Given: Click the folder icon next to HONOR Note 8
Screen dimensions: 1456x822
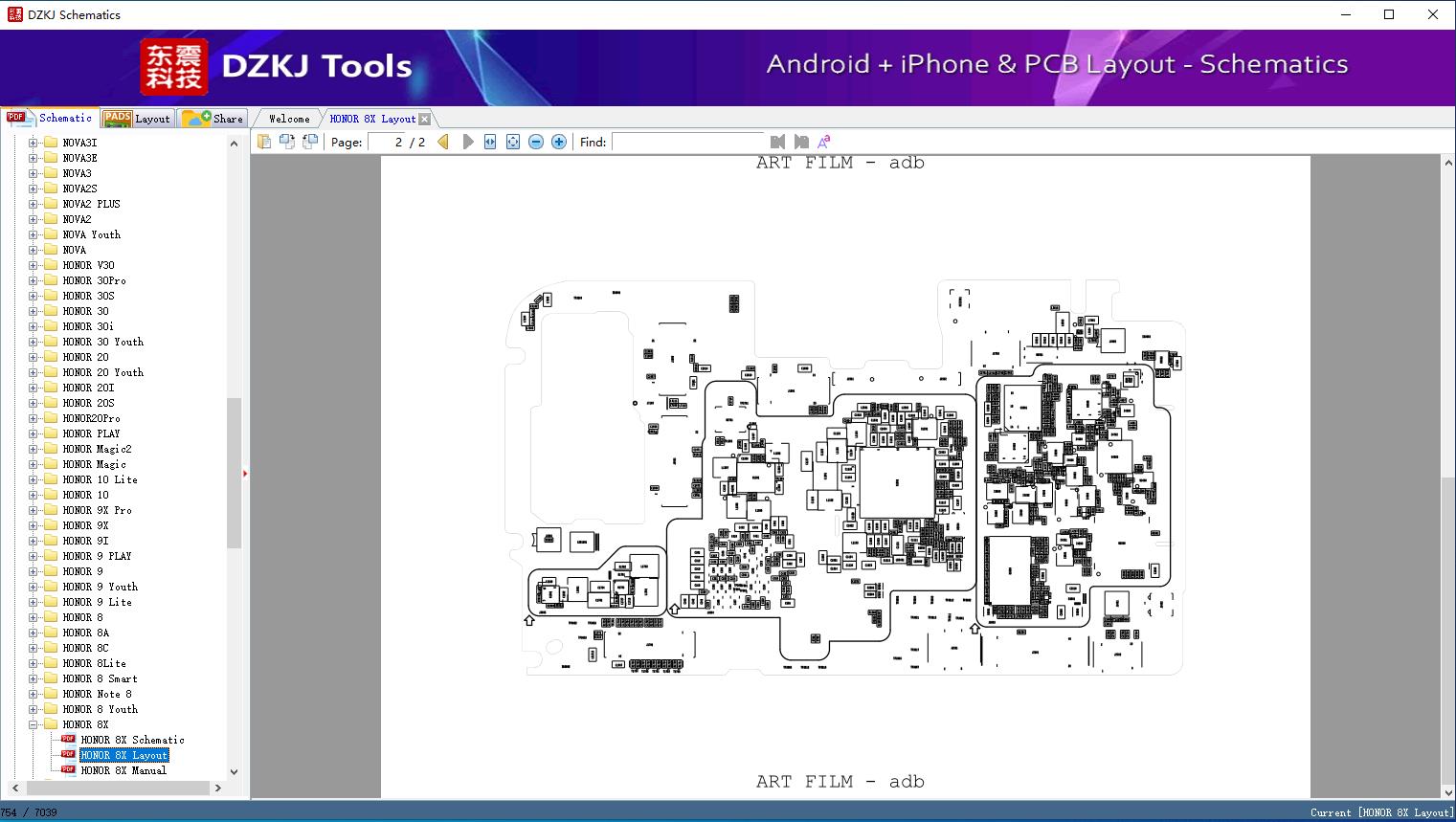Looking at the screenshot, I should click(x=51, y=694).
